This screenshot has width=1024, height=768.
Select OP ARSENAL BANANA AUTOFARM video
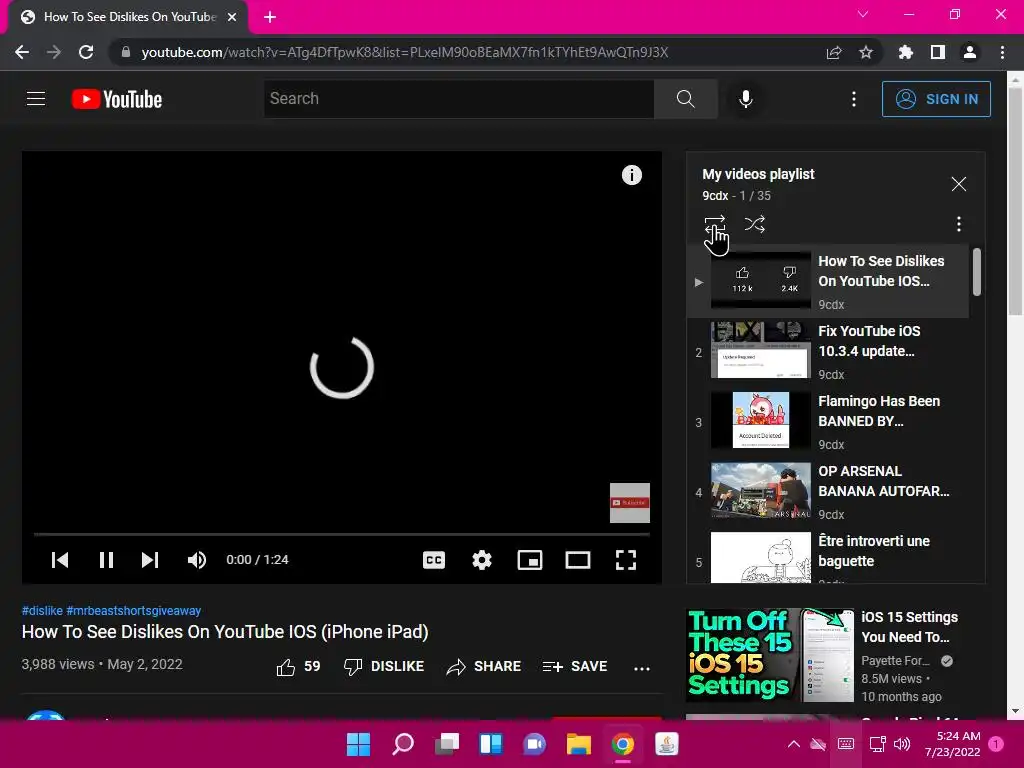[x=828, y=491]
